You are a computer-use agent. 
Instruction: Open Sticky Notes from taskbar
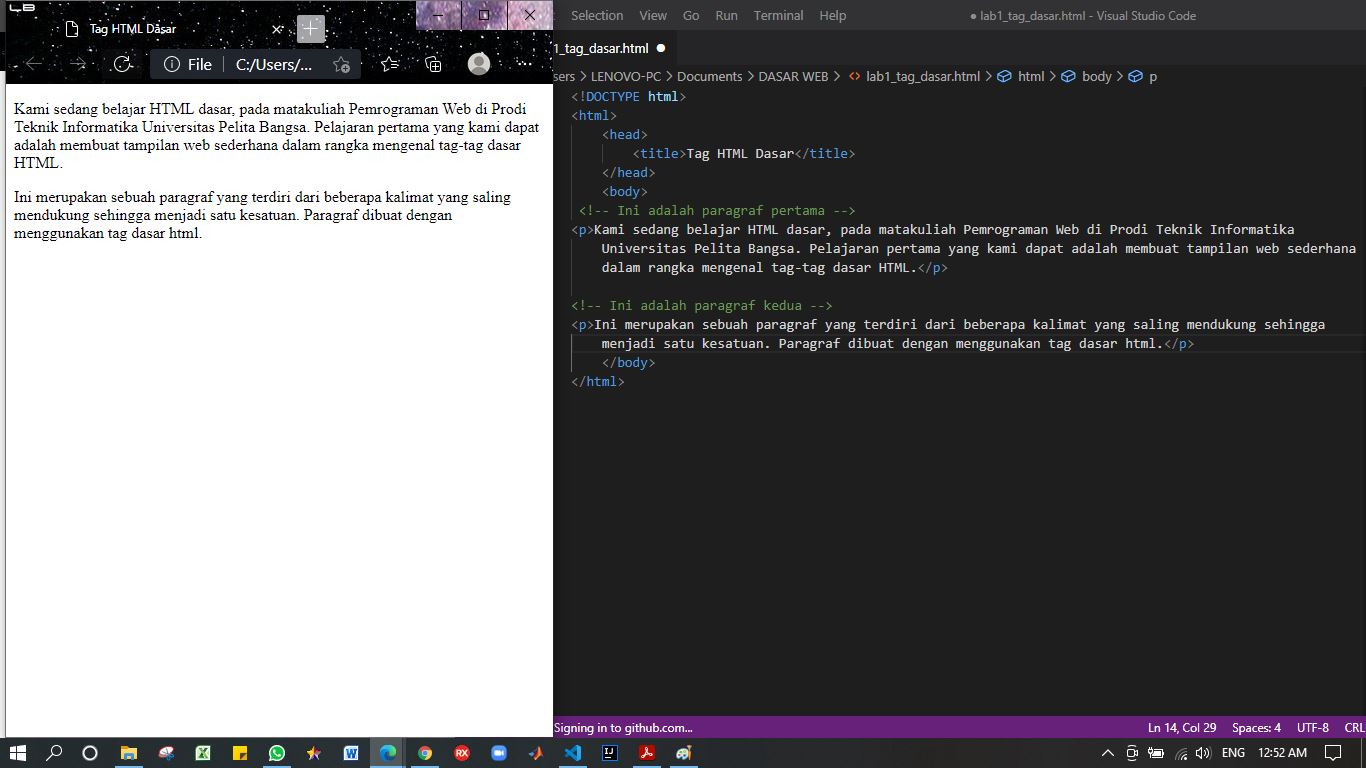240,753
